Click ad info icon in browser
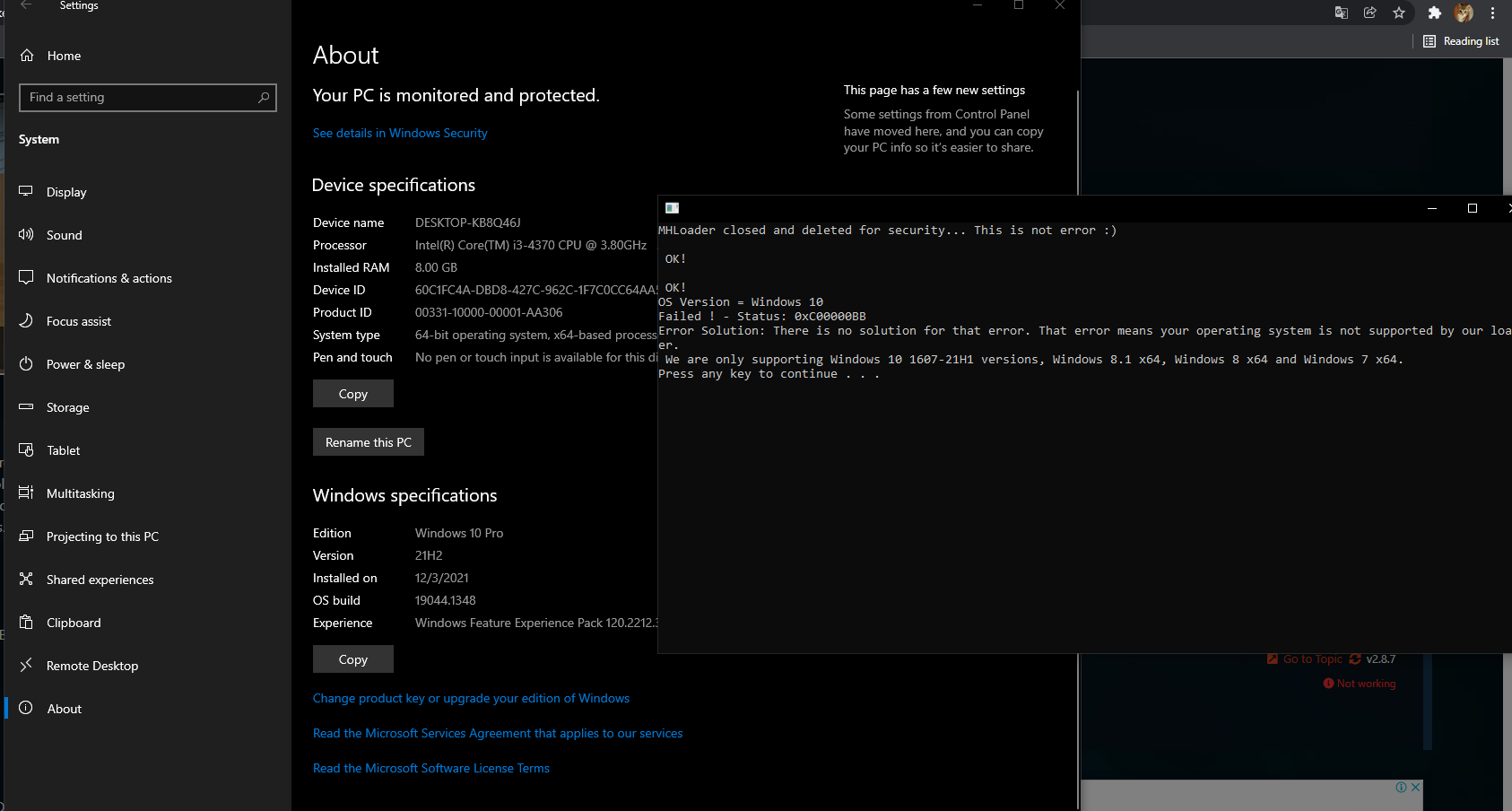 click(1401, 787)
